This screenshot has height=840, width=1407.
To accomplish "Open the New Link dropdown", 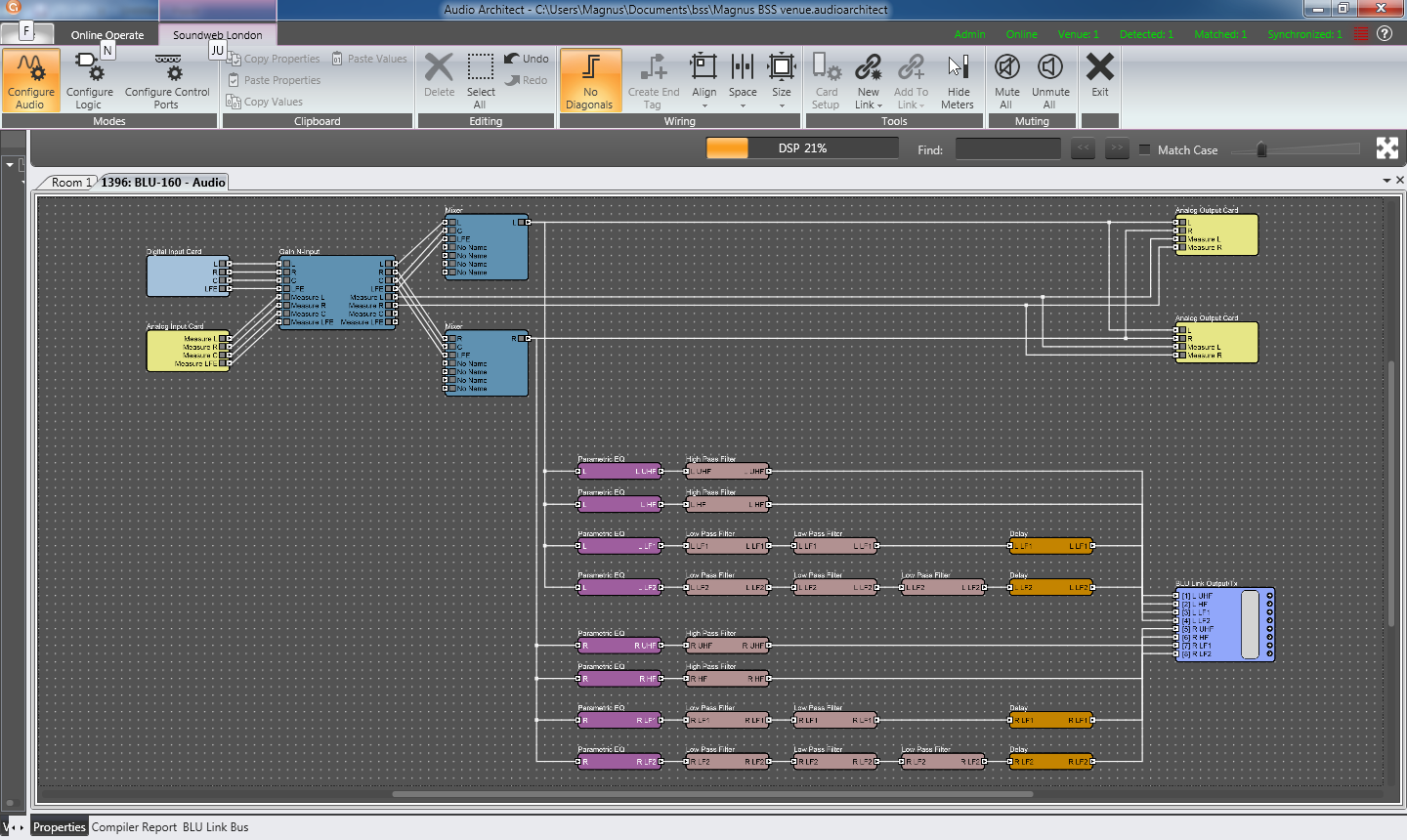I will [x=868, y=81].
